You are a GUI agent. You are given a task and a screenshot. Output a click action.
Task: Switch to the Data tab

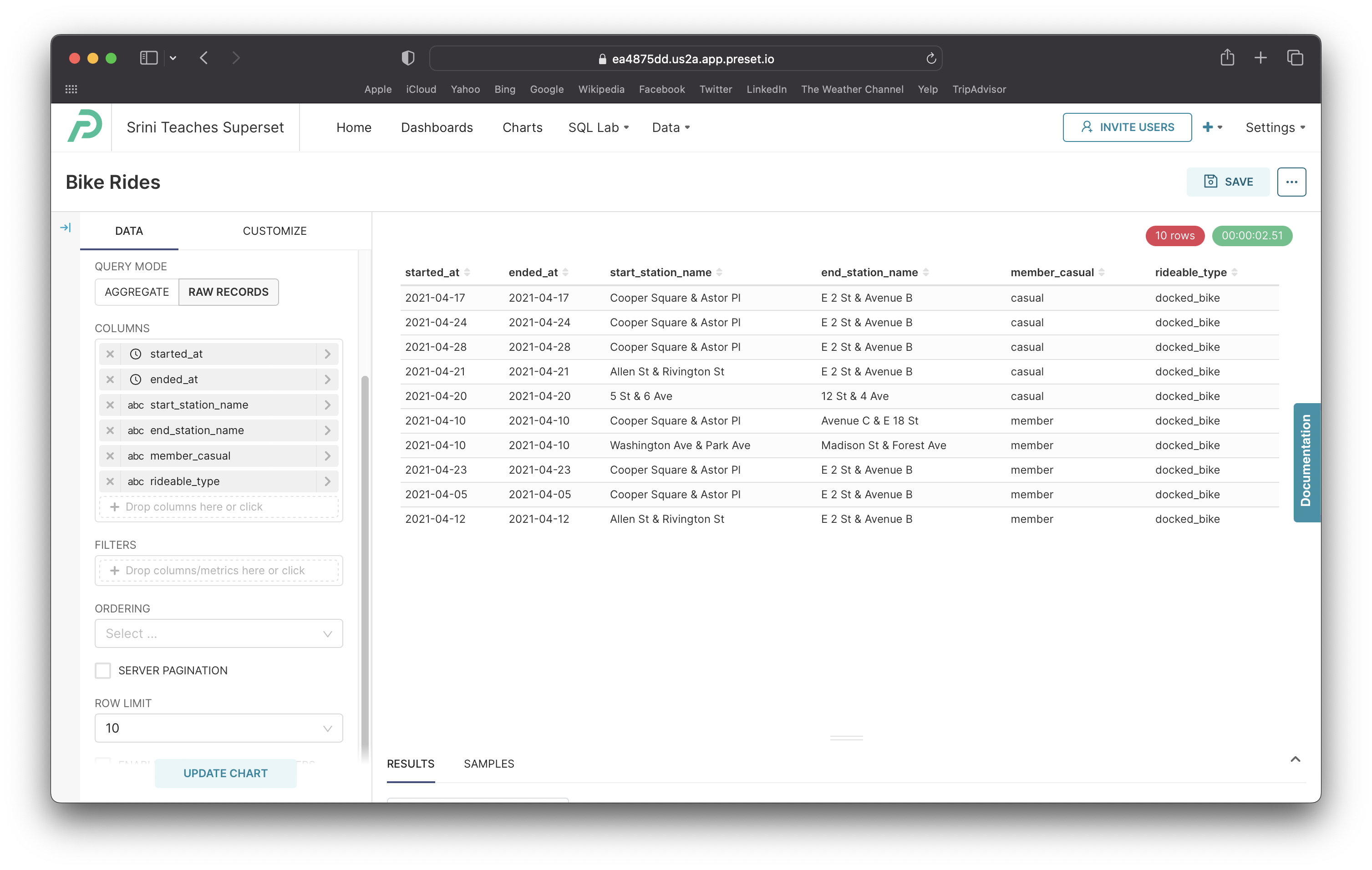tap(129, 231)
